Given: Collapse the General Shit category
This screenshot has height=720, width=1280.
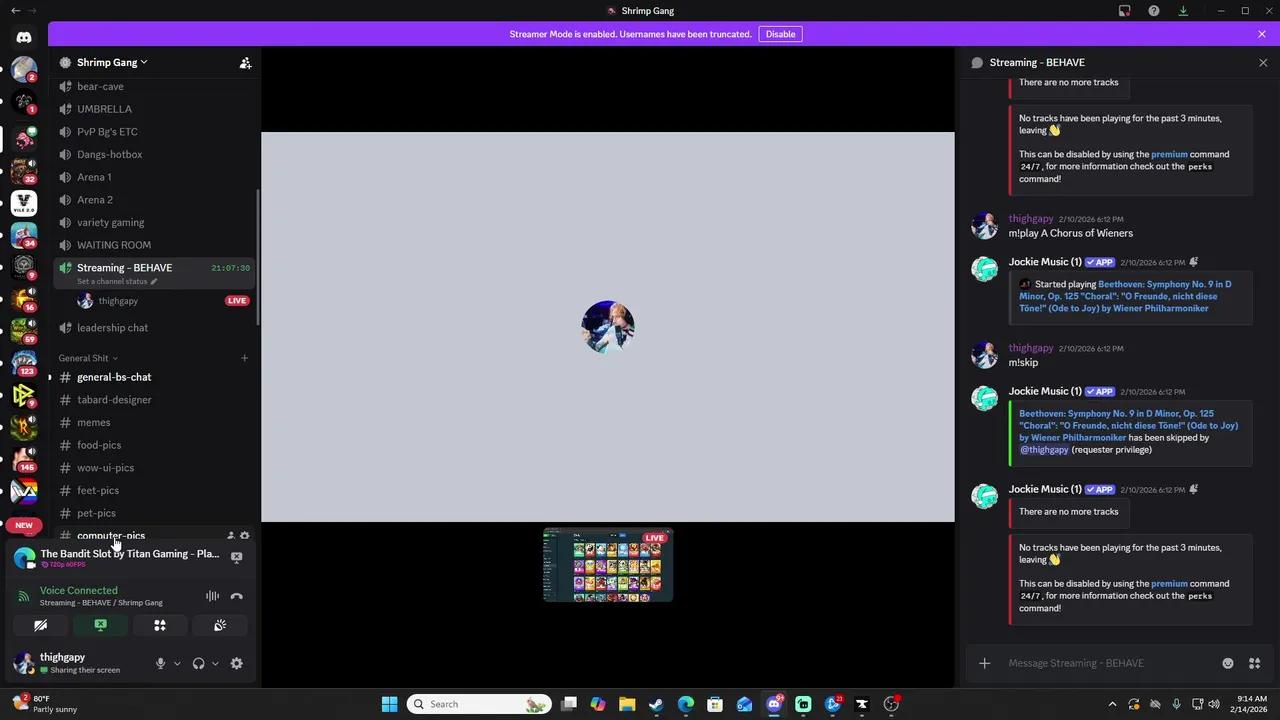Looking at the screenshot, I should click(88, 358).
